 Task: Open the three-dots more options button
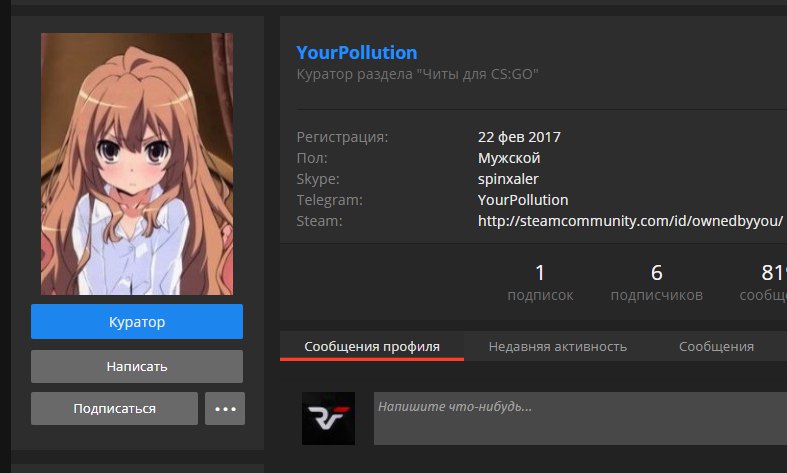(225, 408)
